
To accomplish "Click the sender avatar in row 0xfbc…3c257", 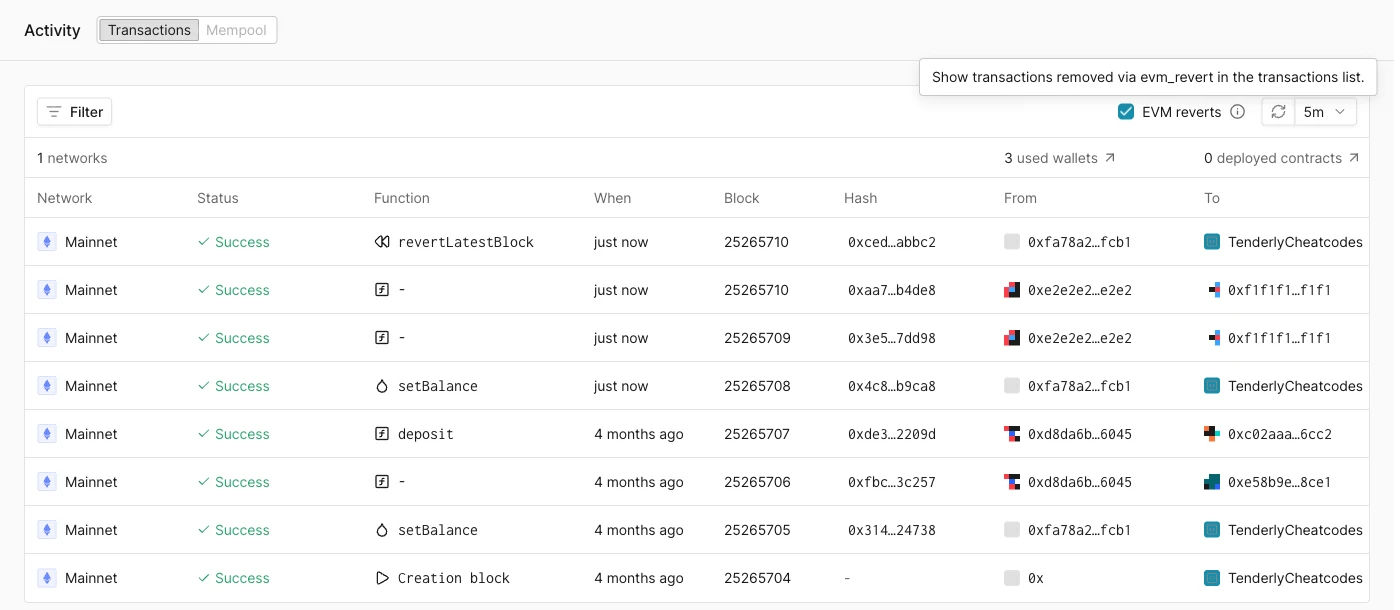I will [x=1012, y=482].
